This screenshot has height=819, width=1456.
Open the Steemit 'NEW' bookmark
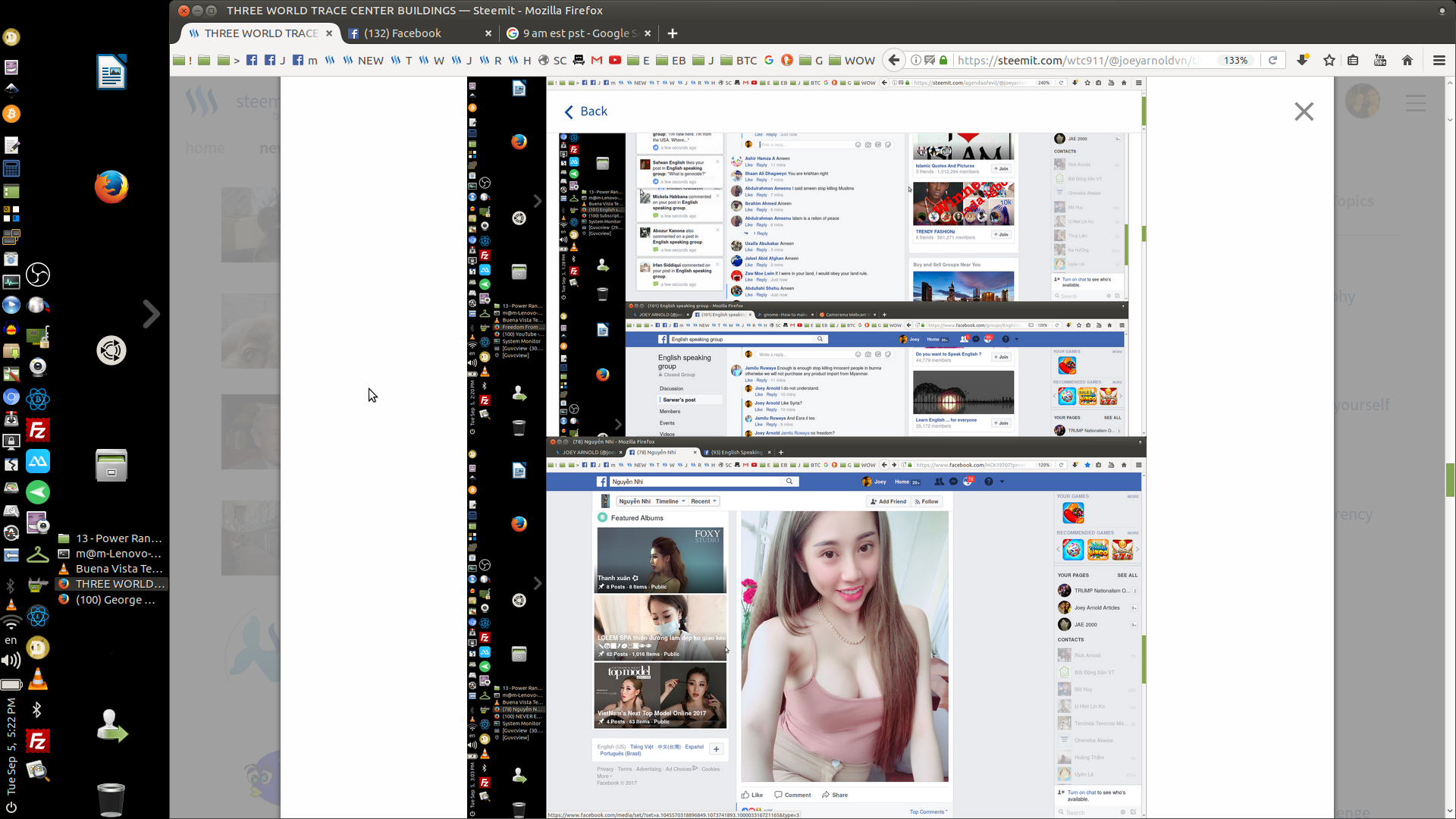pyautogui.click(x=363, y=60)
